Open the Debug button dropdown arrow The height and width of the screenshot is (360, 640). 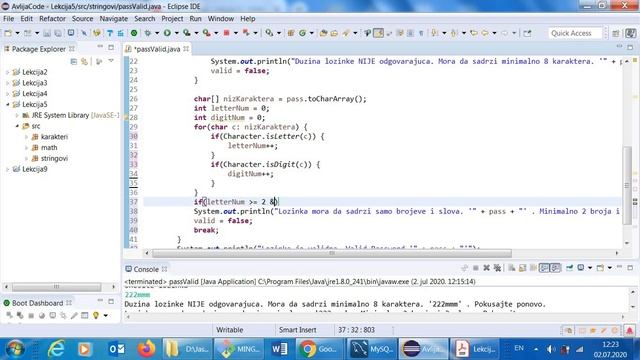(157, 33)
